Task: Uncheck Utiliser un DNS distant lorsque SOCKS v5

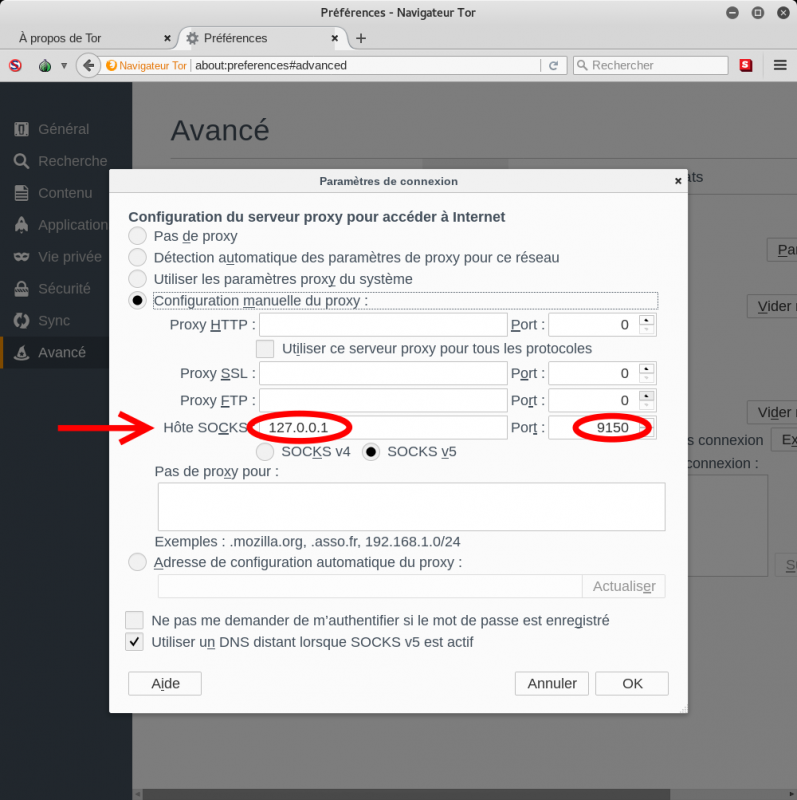Action: 134,642
